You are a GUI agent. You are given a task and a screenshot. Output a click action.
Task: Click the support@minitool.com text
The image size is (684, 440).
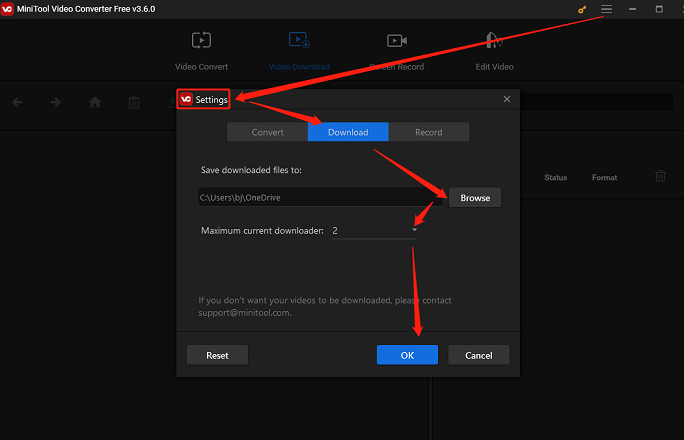pyautogui.click(x=244, y=313)
